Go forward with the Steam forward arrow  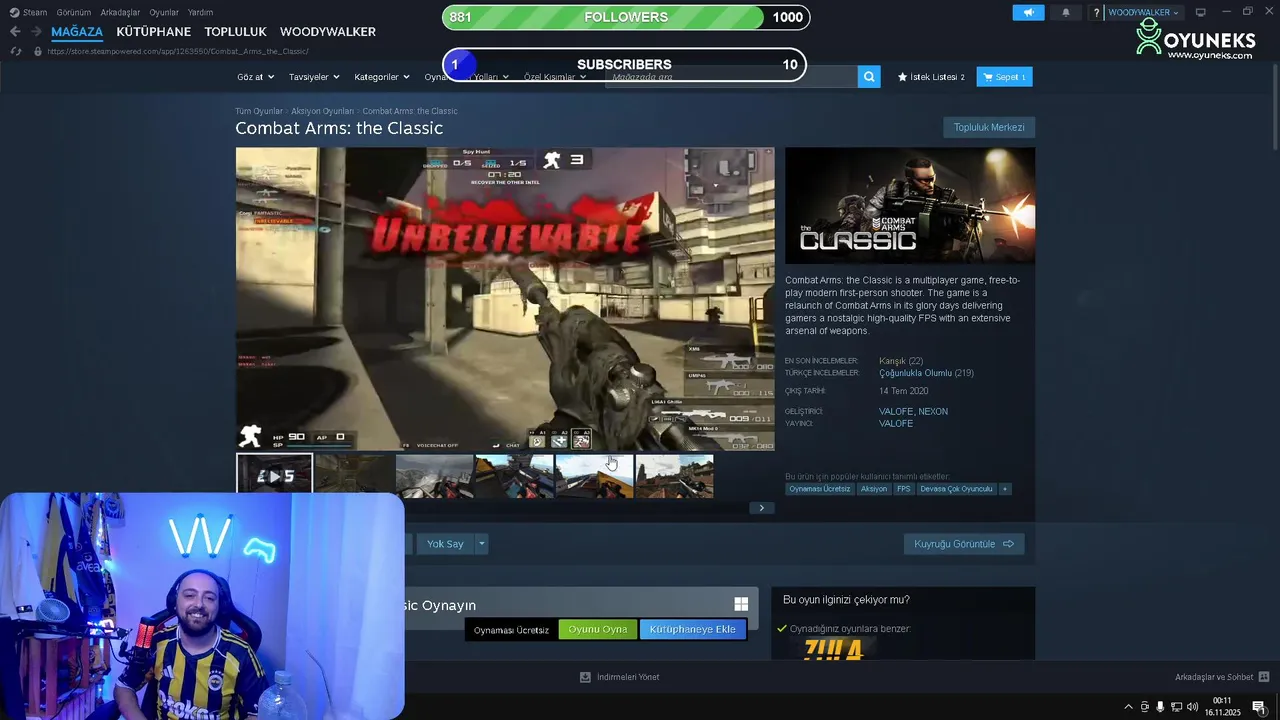(36, 32)
